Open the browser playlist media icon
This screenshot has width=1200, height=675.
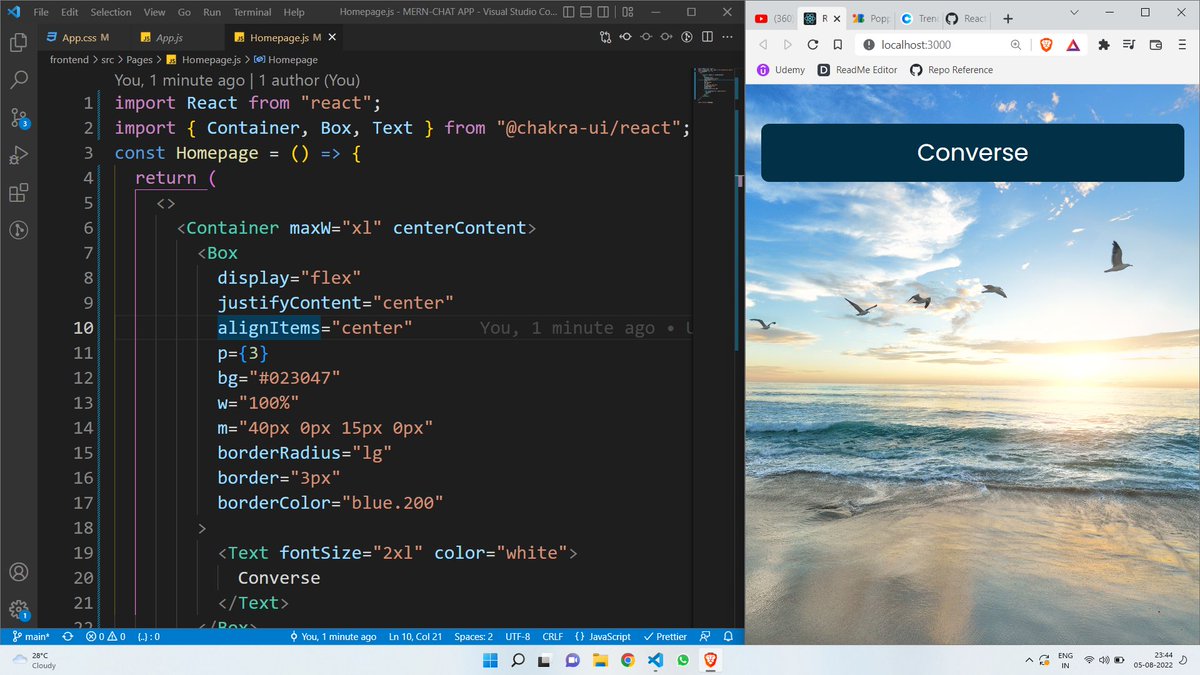tap(1129, 45)
